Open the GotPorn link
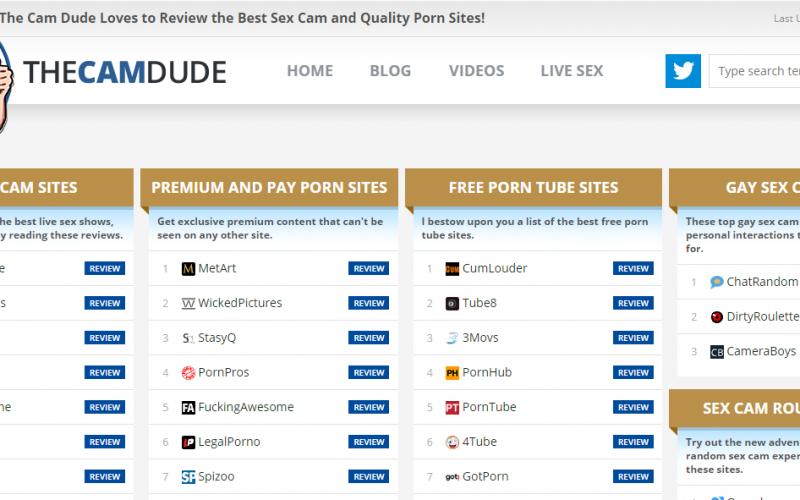800x500 pixels. 485,477
